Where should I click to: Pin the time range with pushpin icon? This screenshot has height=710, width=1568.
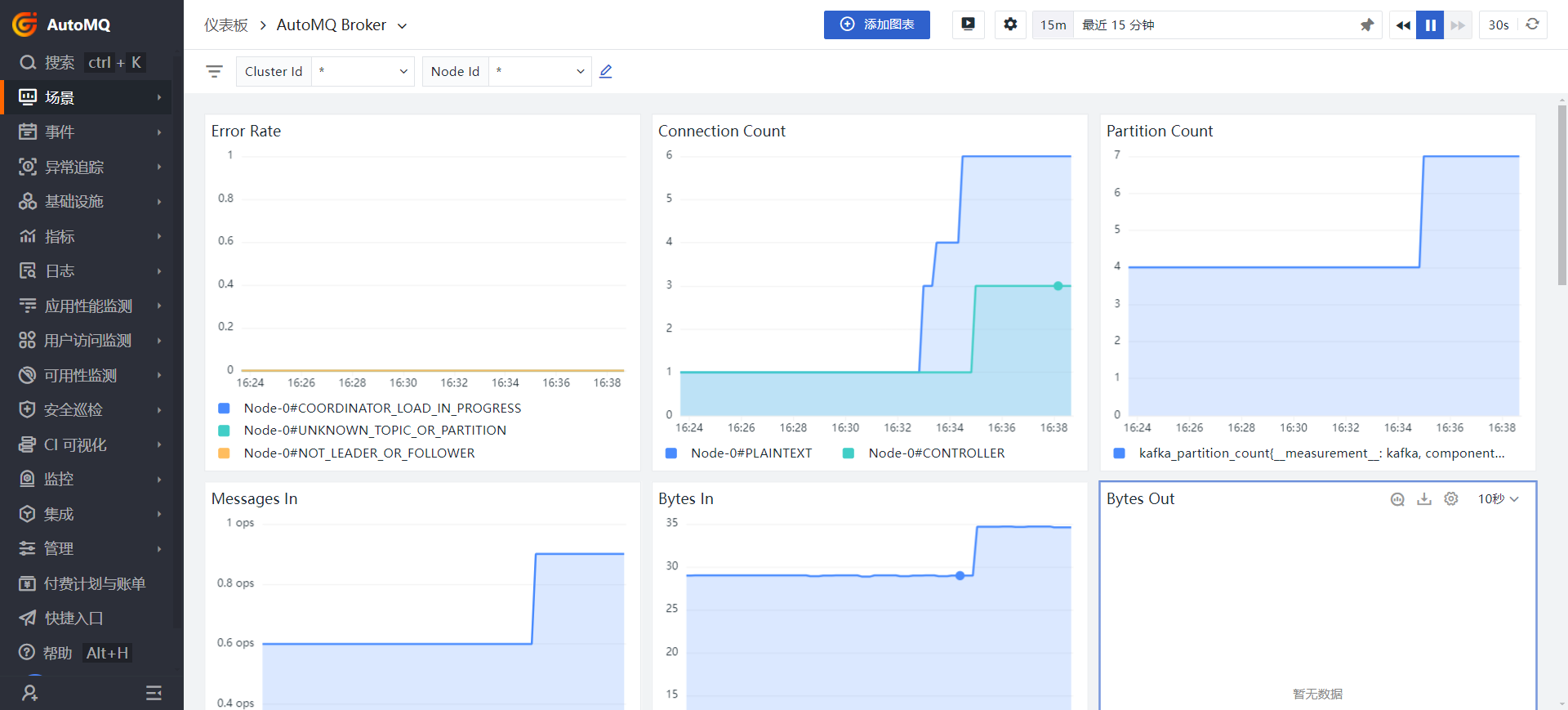point(1366,25)
